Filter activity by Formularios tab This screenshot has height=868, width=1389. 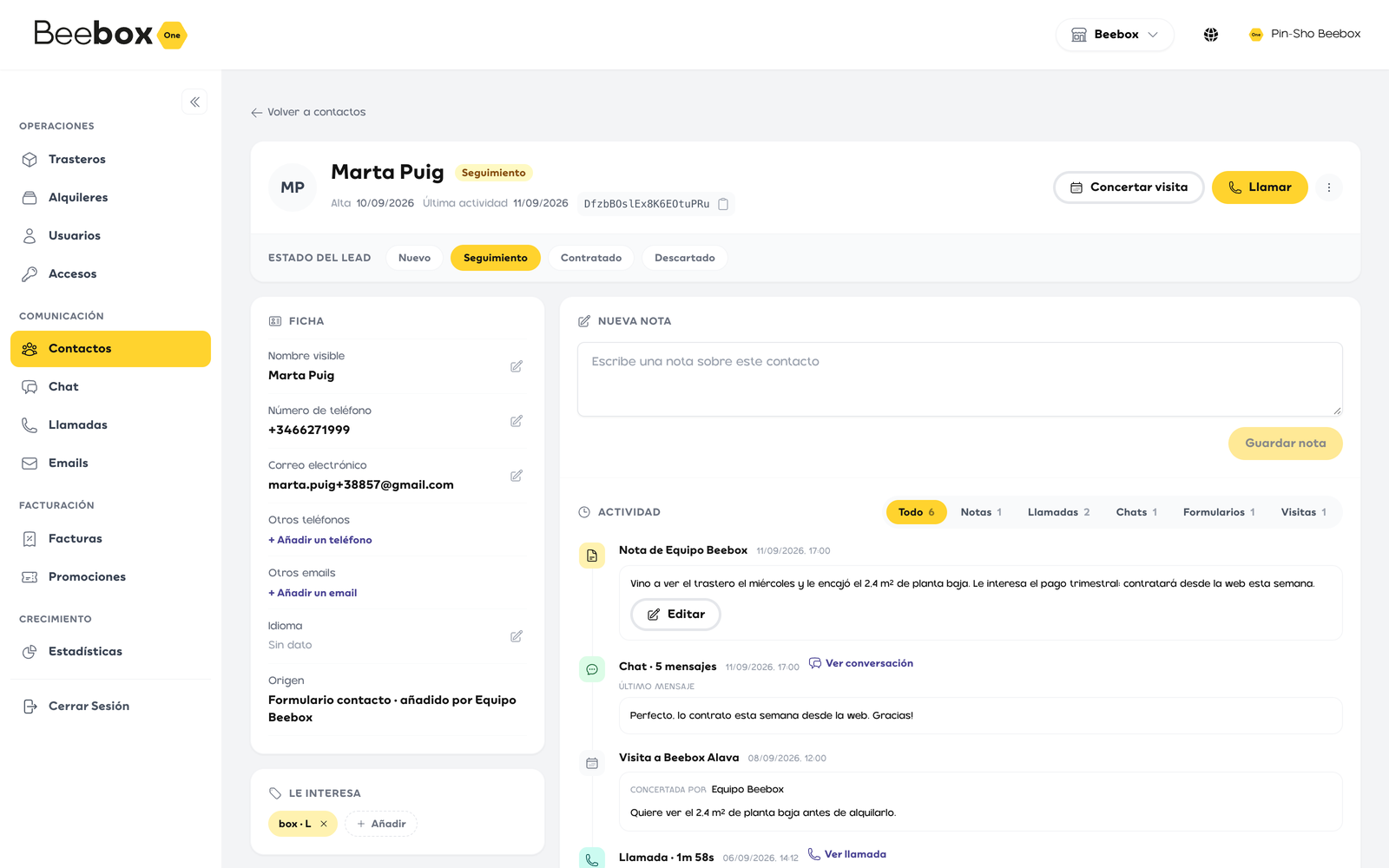(x=1219, y=512)
